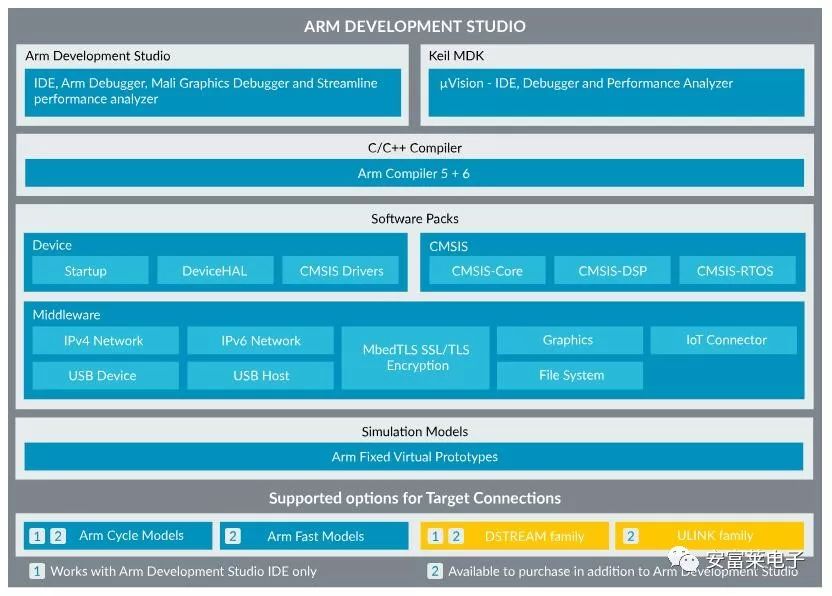Choose the CMSIS-DSP box
The height and width of the screenshot is (596, 832).
[x=612, y=271]
